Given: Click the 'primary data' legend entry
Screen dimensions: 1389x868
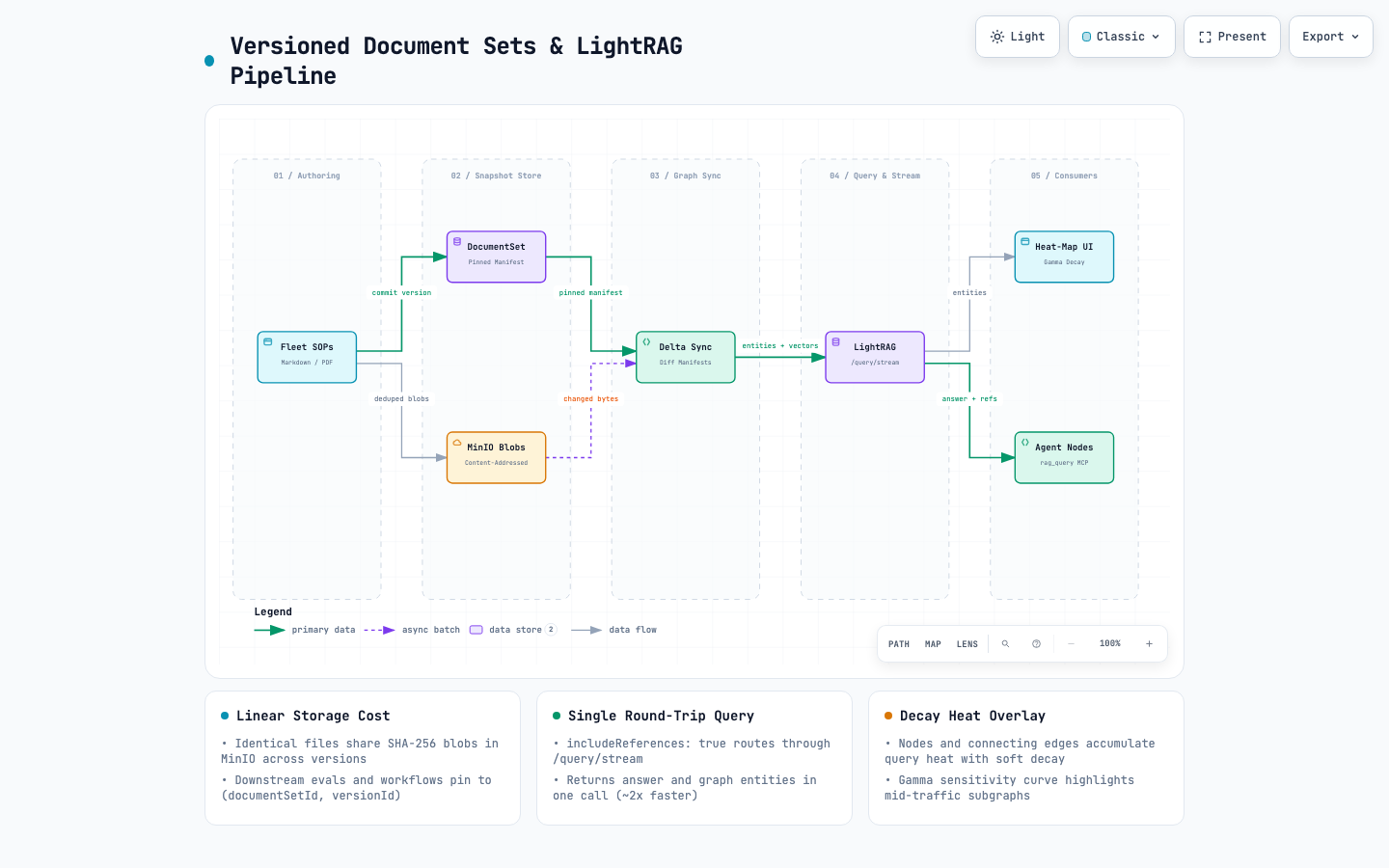Looking at the screenshot, I should (x=305, y=630).
